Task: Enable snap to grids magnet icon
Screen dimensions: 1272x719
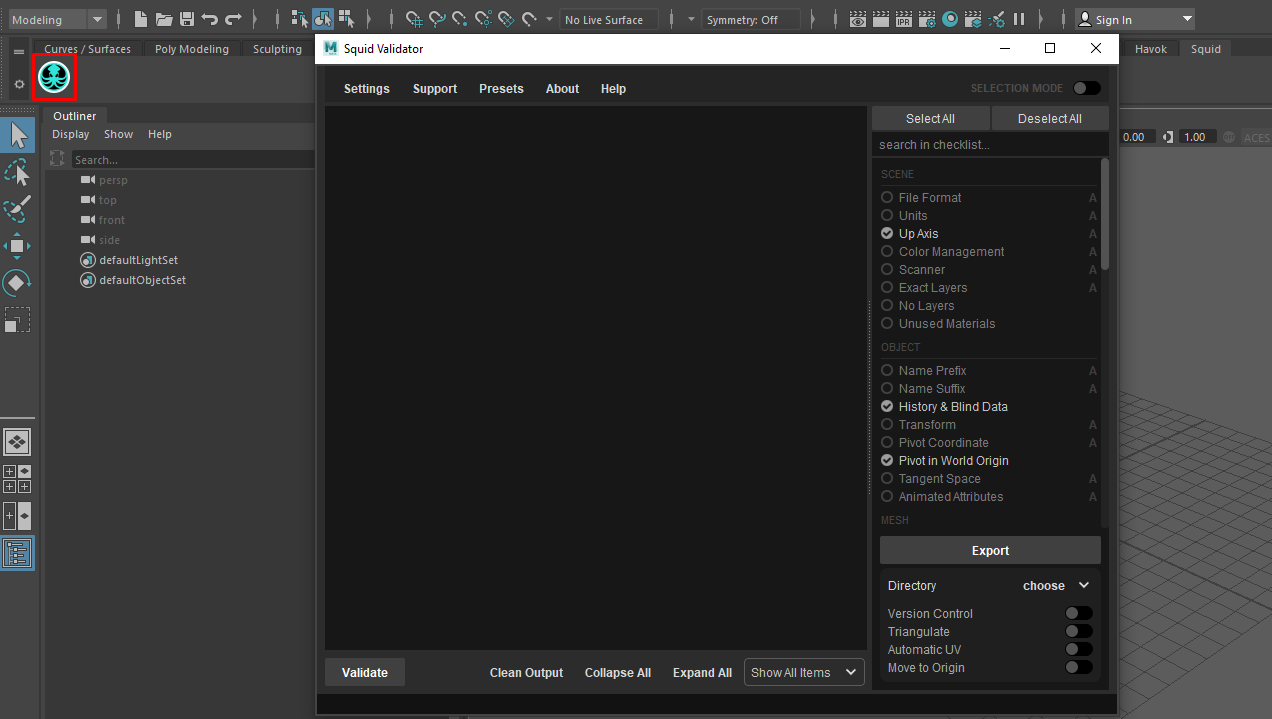Action: point(414,19)
